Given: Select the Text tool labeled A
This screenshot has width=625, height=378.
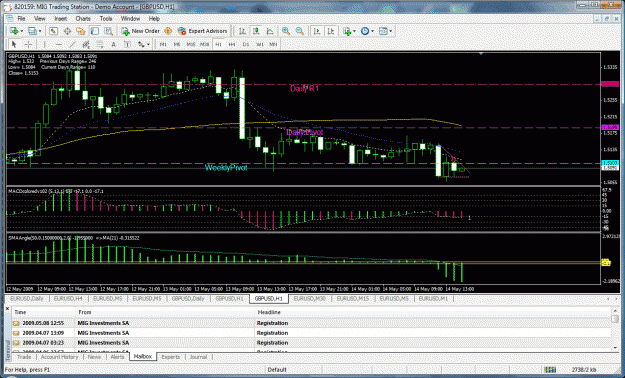Looking at the screenshot, I should click(113, 44).
